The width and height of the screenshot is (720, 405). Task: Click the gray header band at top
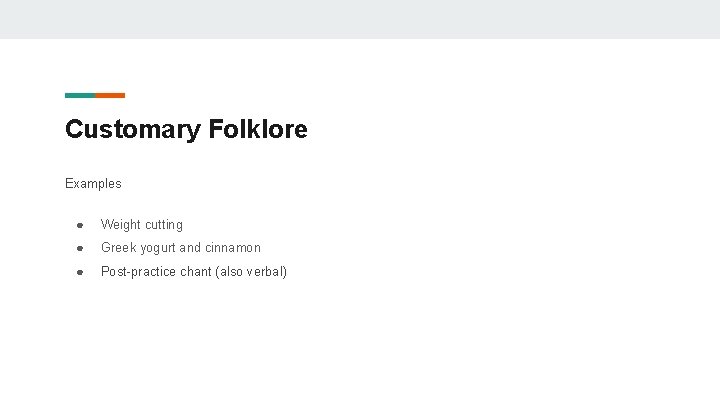pyautogui.click(x=360, y=19)
